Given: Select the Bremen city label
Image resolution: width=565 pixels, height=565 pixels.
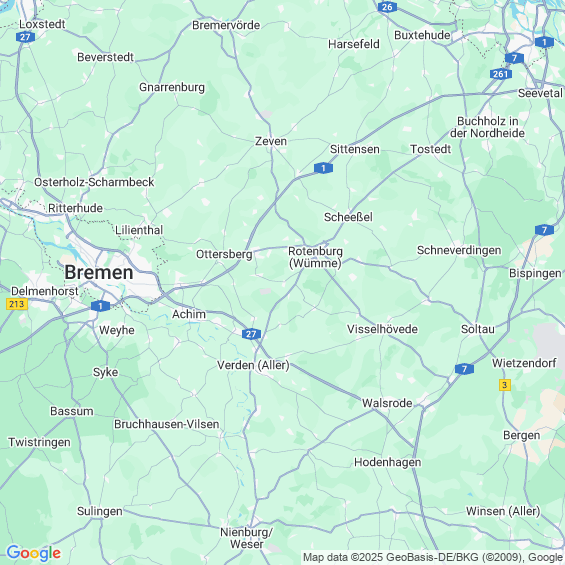Looking at the screenshot, I should [x=99, y=272].
